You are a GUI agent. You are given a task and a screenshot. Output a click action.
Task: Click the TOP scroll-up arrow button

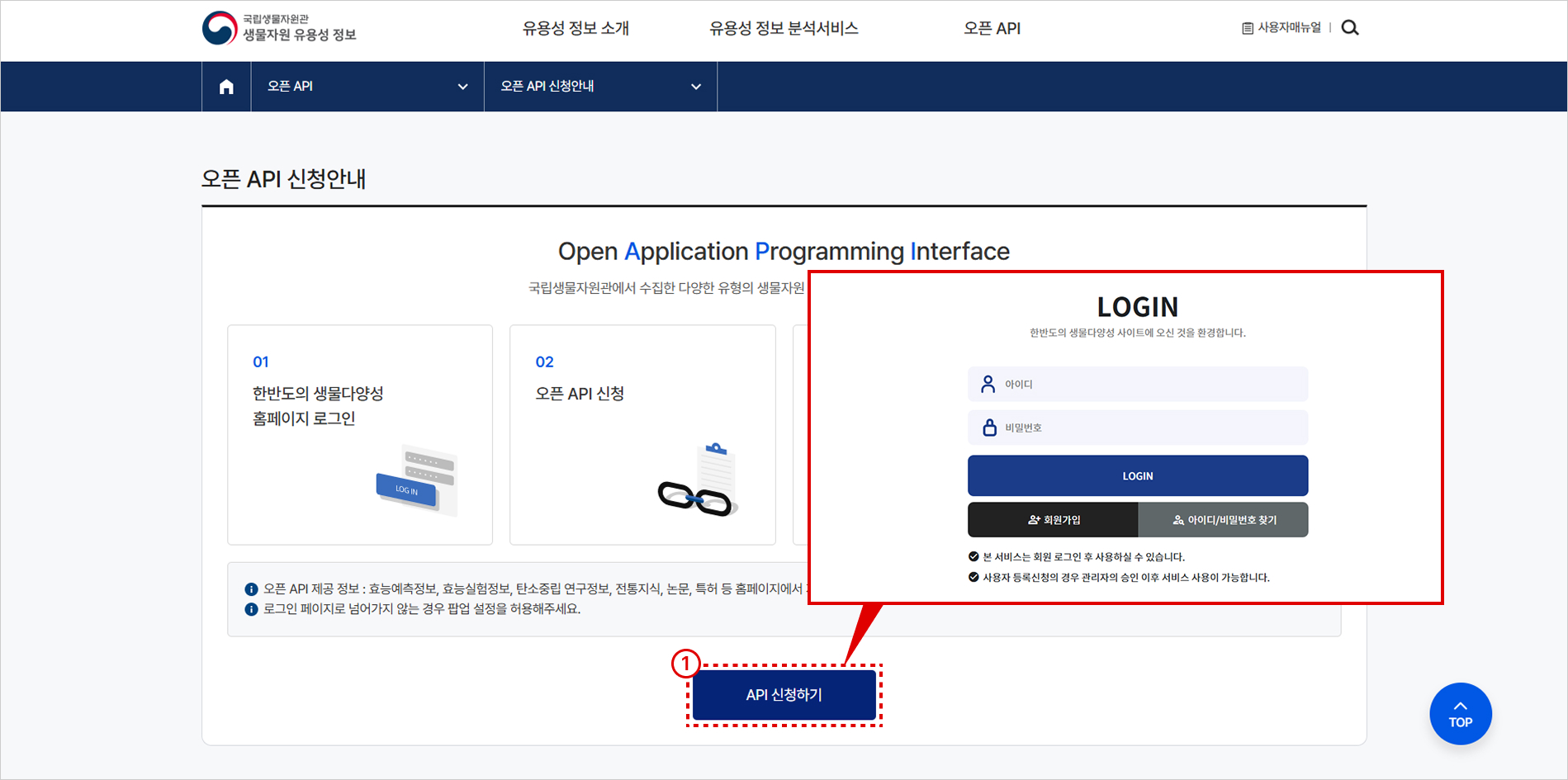pos(1460,713)
